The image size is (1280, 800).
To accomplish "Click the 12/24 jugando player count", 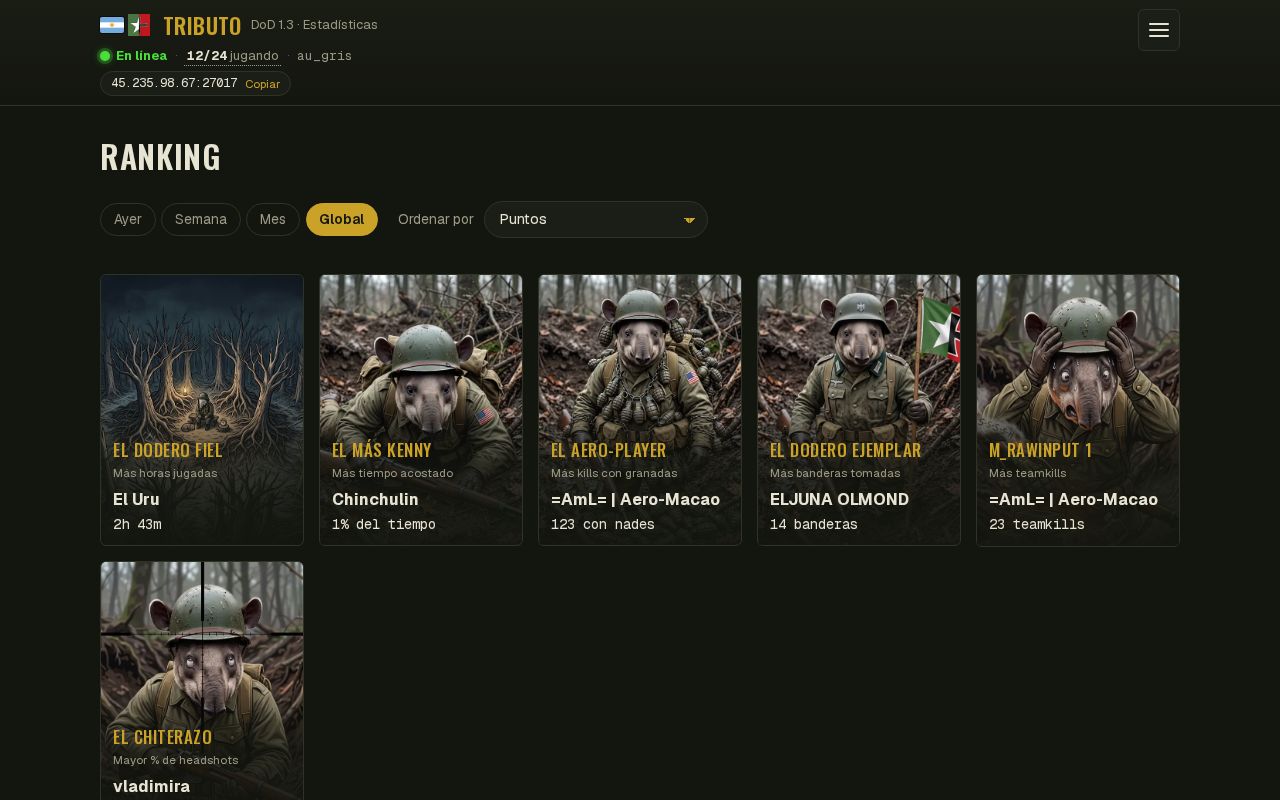I will point(232,56).
